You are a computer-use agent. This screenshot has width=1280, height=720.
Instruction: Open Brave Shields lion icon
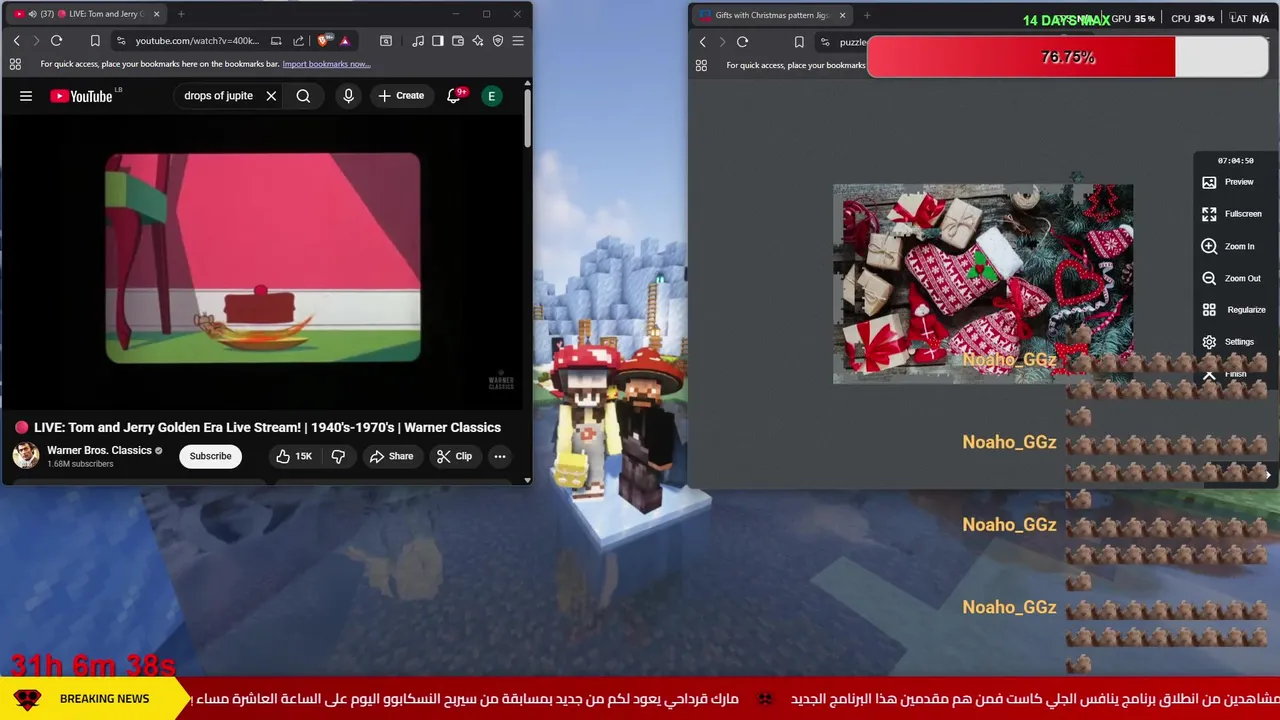click(323, 41)
